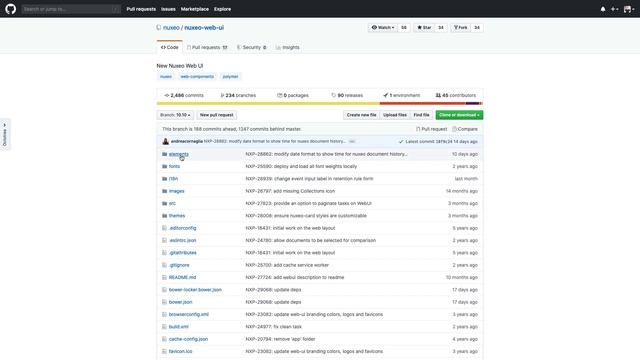Click Upload files button
The image size is (640, 360).
[x=395, y=115]
